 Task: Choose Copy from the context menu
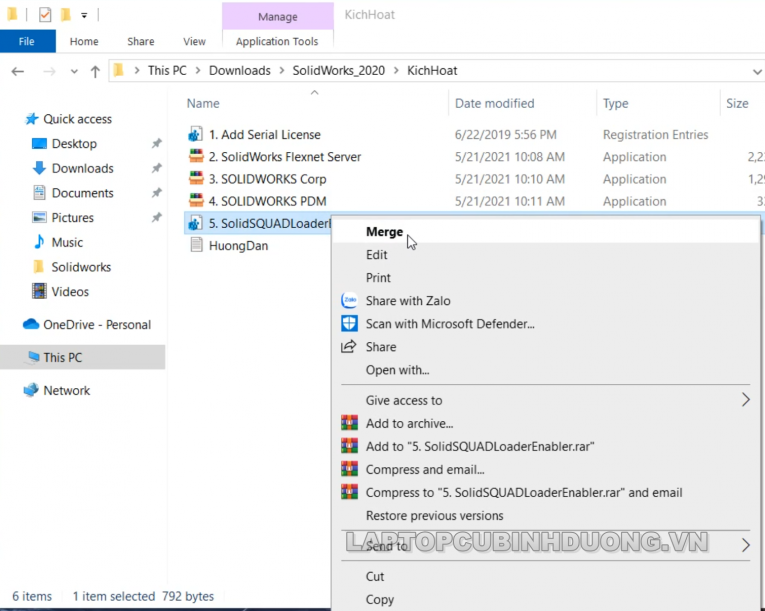(x=545, y=599)
